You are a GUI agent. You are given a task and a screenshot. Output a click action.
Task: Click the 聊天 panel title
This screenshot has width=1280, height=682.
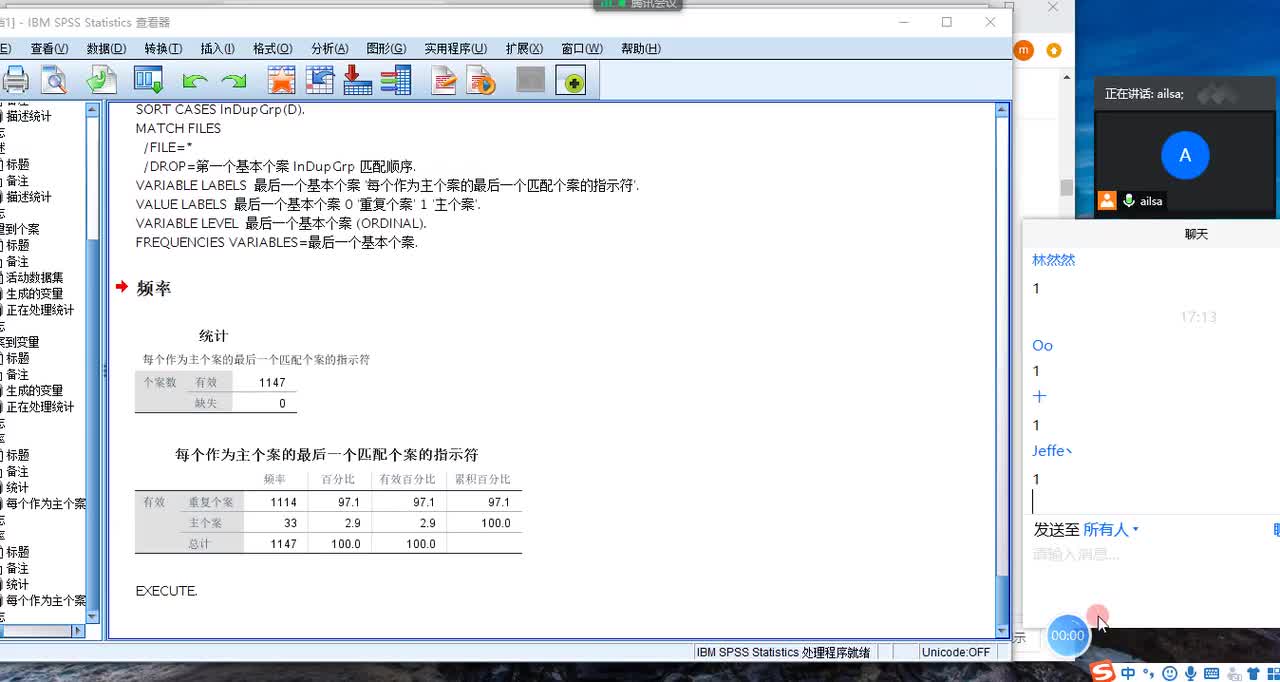tap(1196, 234)
